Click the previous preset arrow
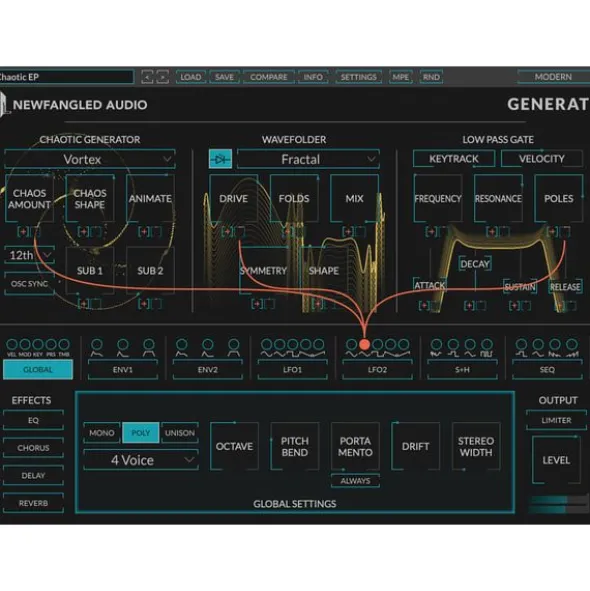Viewport: 590px width, 591px height. point(147,77)
